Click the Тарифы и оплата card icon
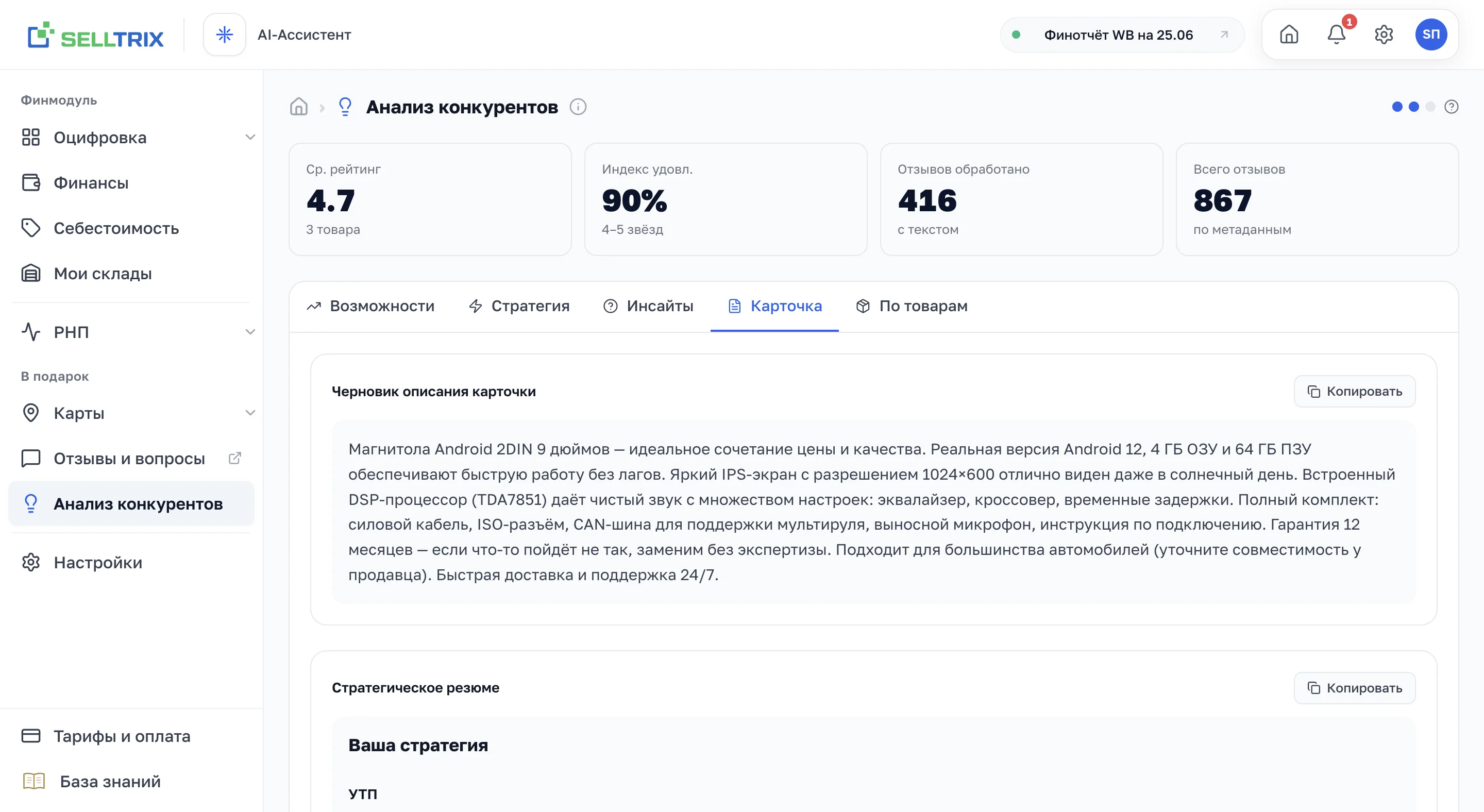Image resolution: width=1484 pixels, height=812 pixels. 30,736
